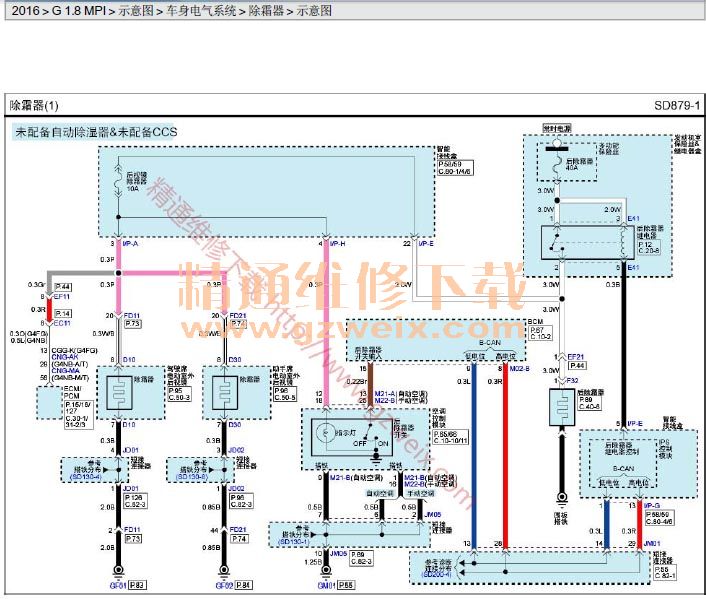Open D10 connector link at pin 7
This screenshot has width=706, height=599.
(x=129, y=425)
